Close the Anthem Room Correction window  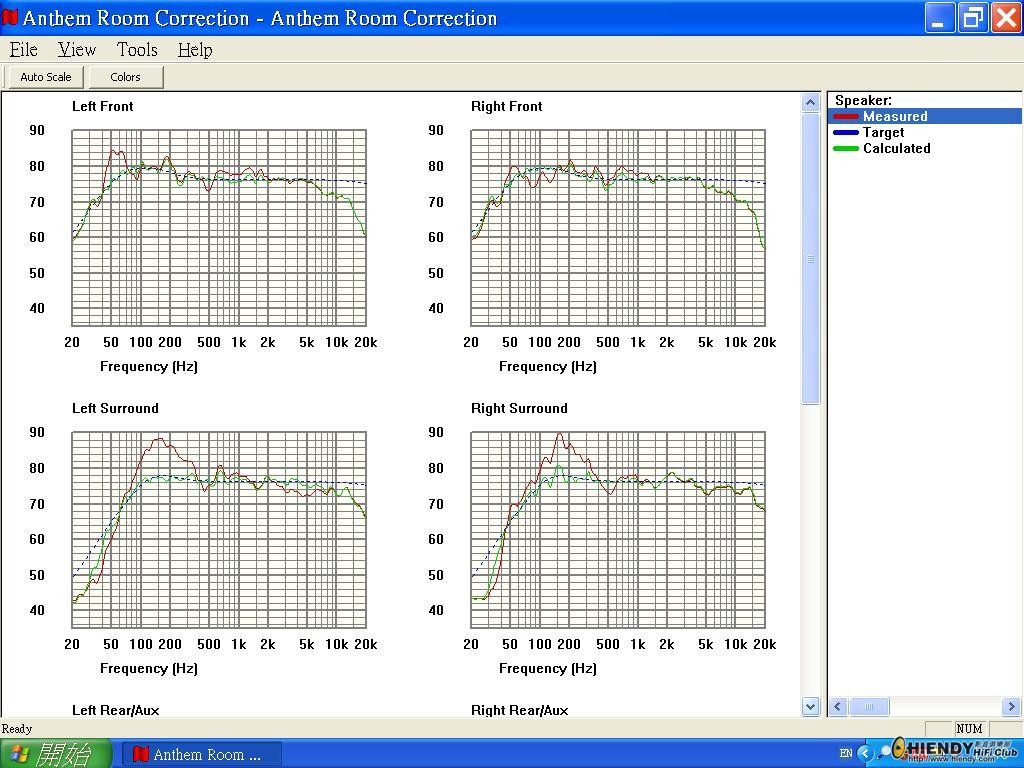[x=1006, y=18]
